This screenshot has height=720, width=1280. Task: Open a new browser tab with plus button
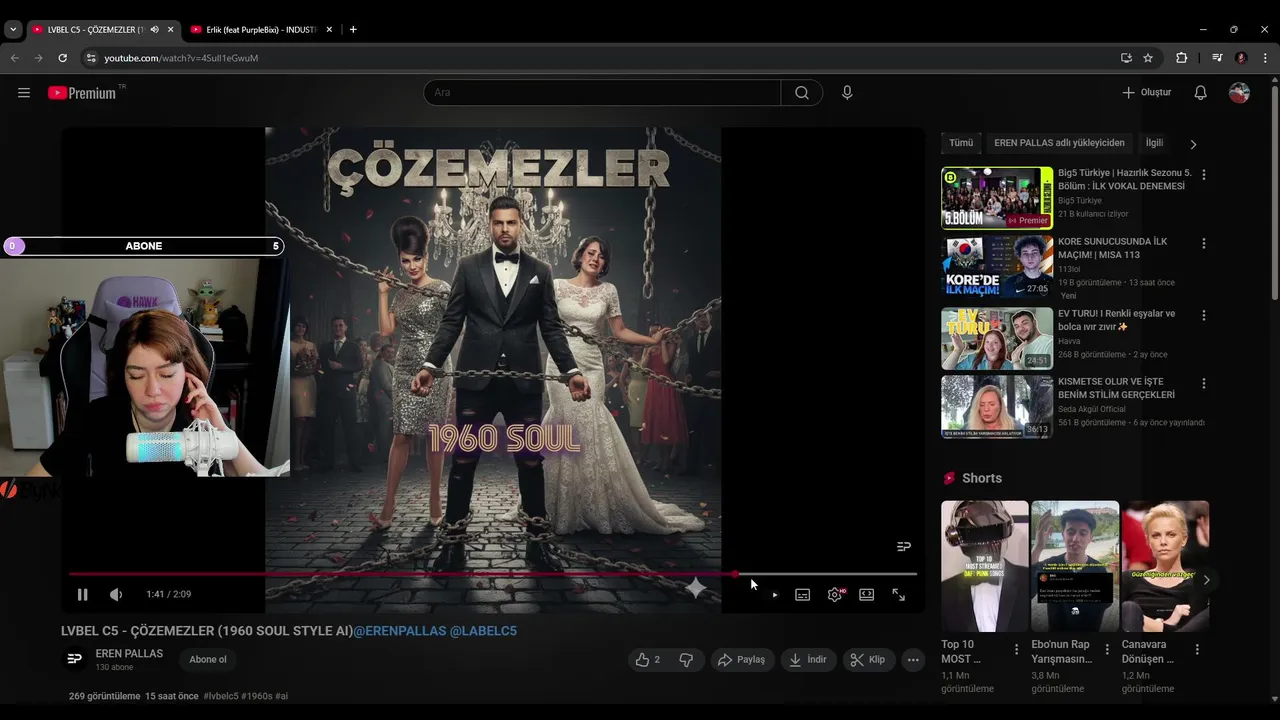(x=353, y=30)
